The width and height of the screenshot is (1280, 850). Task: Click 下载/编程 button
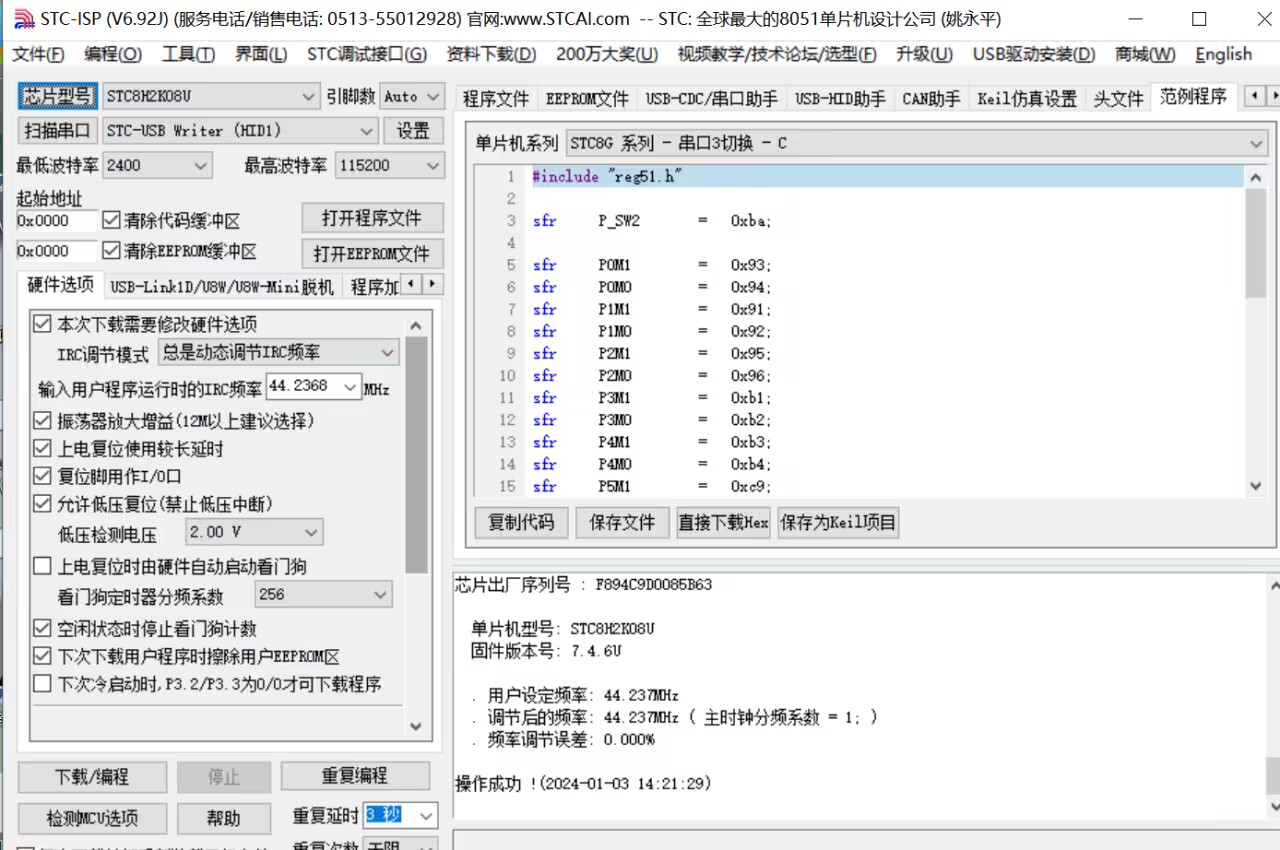(x=91, y=777)
